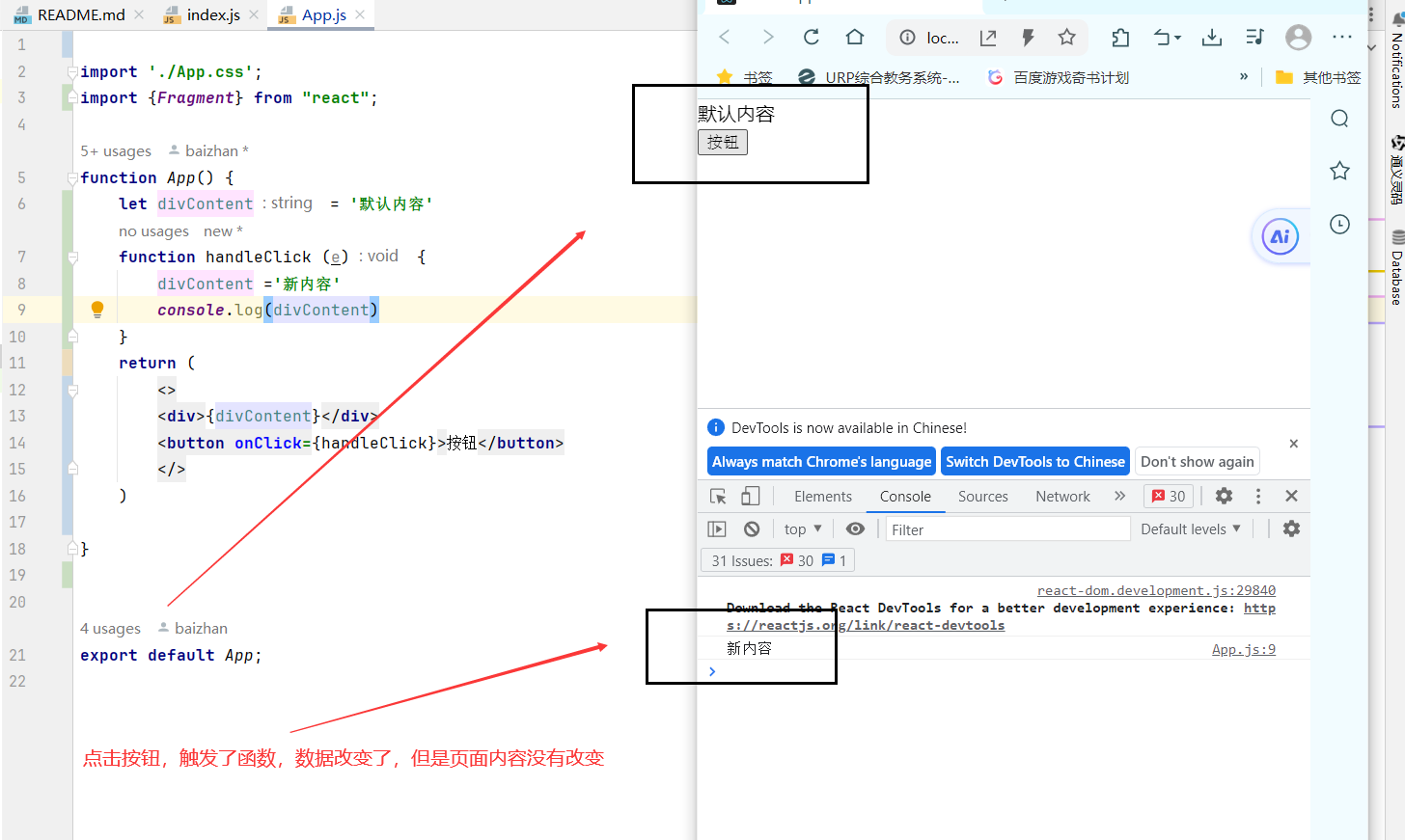Open the browser downloads icon

(x=1212, y=38)
